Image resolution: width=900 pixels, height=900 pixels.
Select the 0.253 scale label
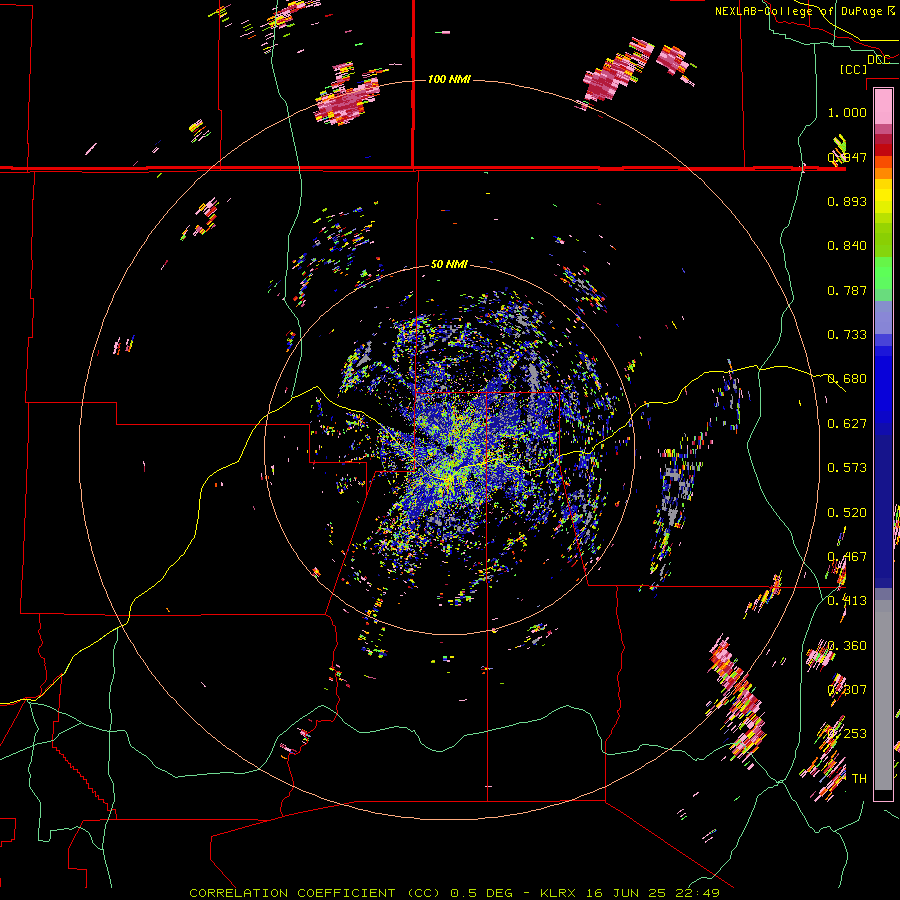(x=847, y=734)
